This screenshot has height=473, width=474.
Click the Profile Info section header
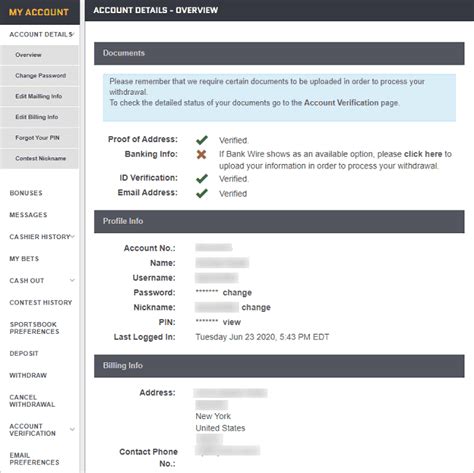point(279,221)
